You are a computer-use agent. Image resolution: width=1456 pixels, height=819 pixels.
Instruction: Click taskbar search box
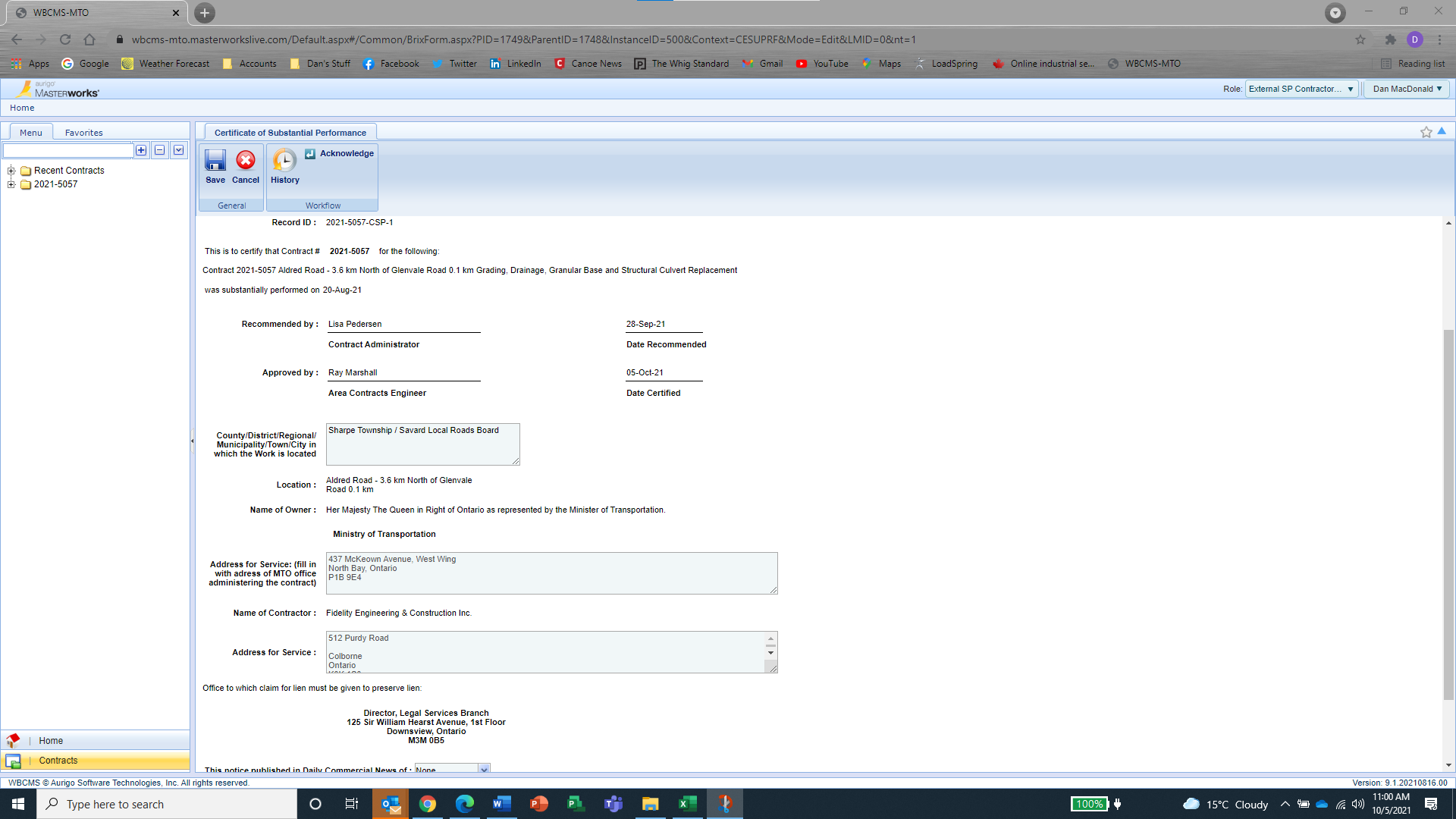point(167,804)
